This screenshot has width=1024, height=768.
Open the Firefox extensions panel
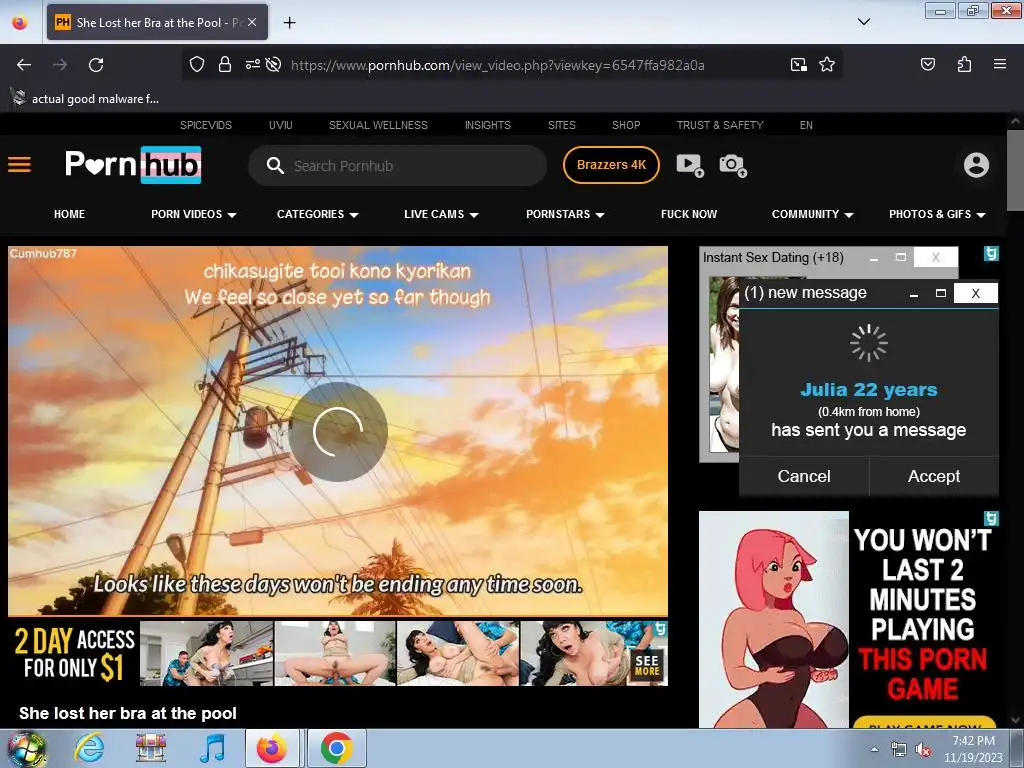click(x=964, y=64)
